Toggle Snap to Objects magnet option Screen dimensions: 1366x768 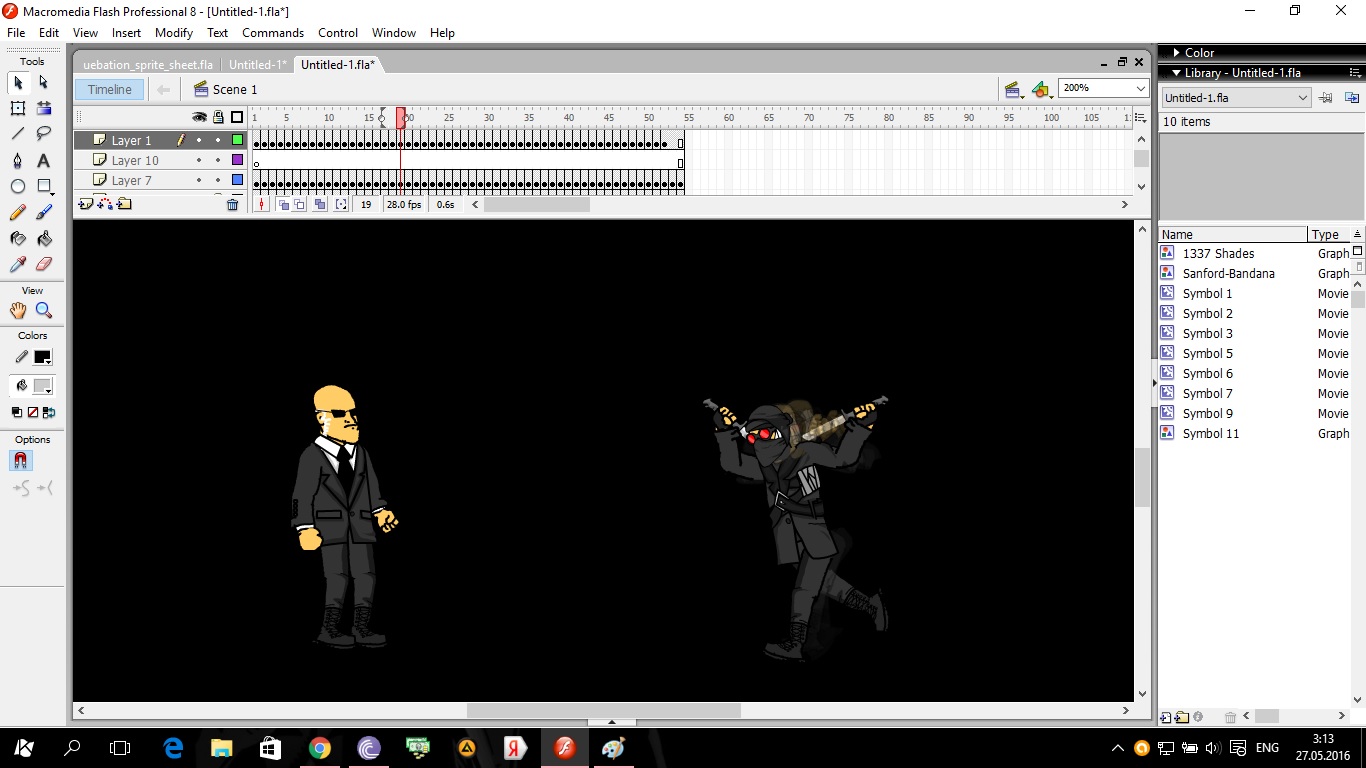click(19, 461)
